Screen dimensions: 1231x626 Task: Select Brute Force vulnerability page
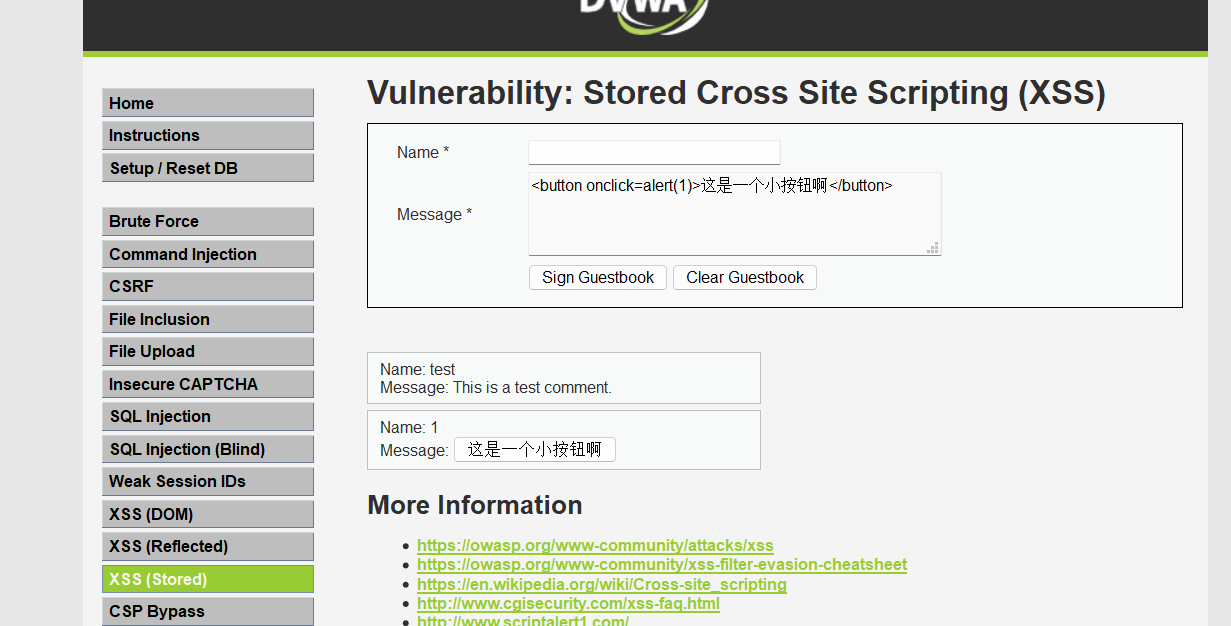pyautogui.click(x=208, y=221)
